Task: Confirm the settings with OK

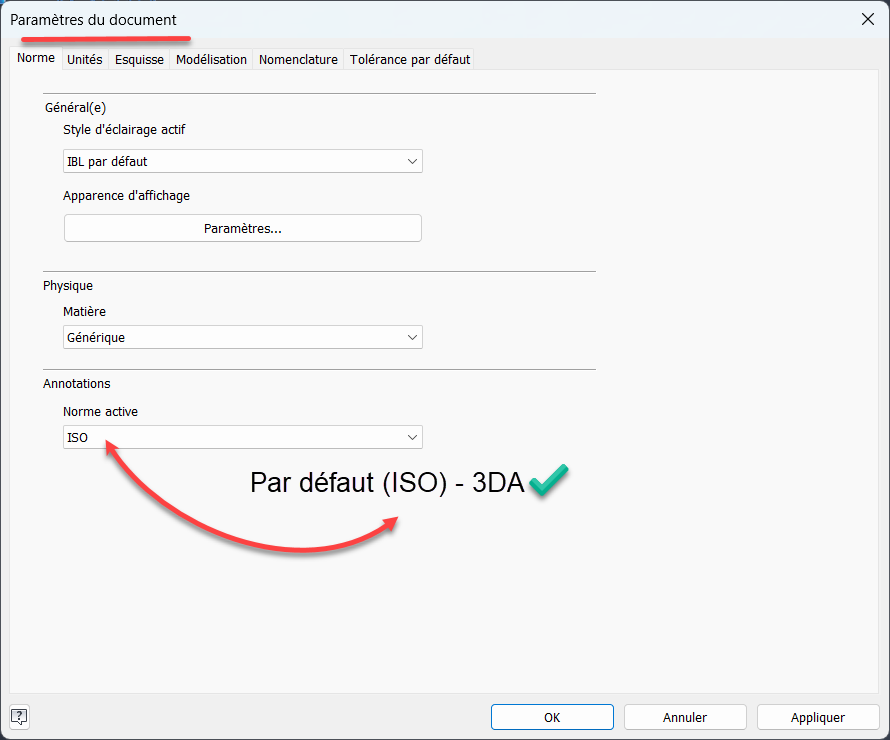Action: pyautogui.click(x=552, y=717)
